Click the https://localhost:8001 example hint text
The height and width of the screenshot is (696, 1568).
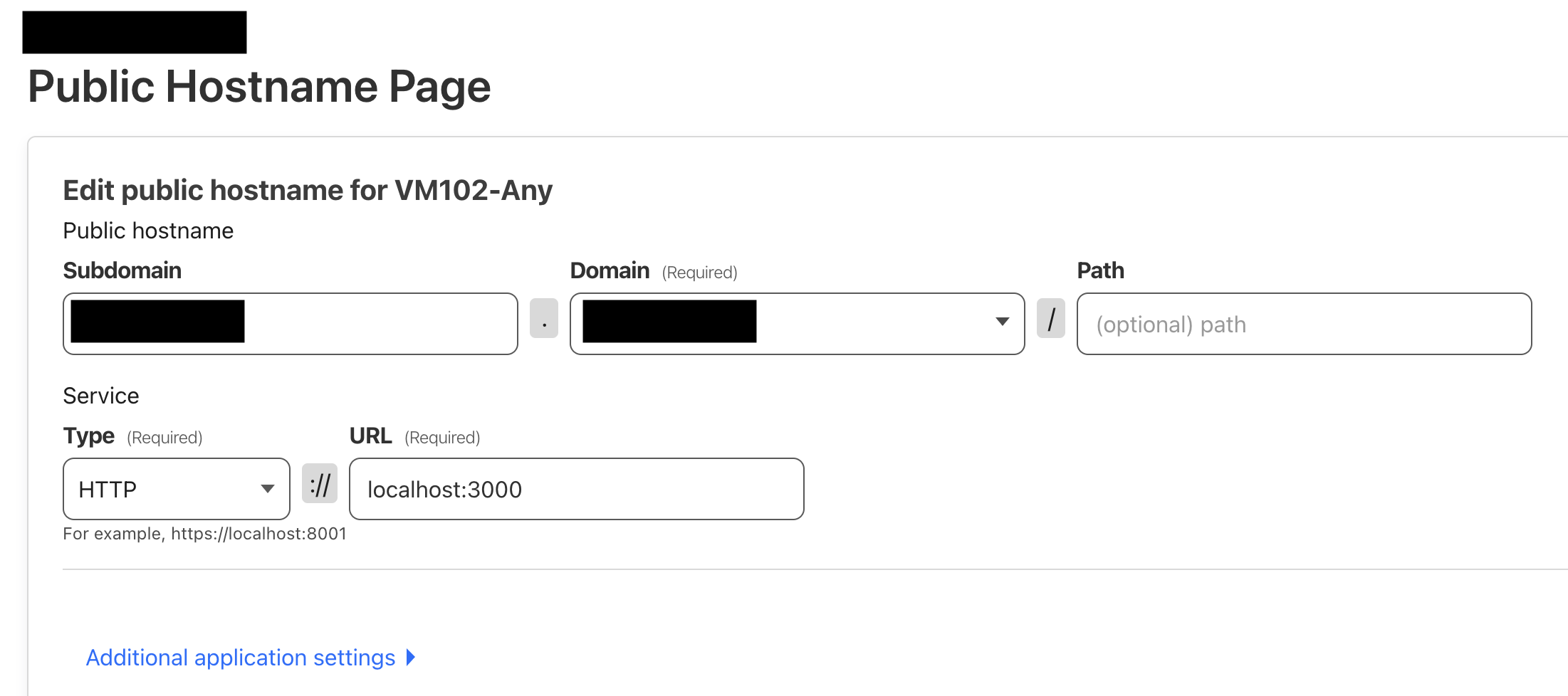click(258, 534)
